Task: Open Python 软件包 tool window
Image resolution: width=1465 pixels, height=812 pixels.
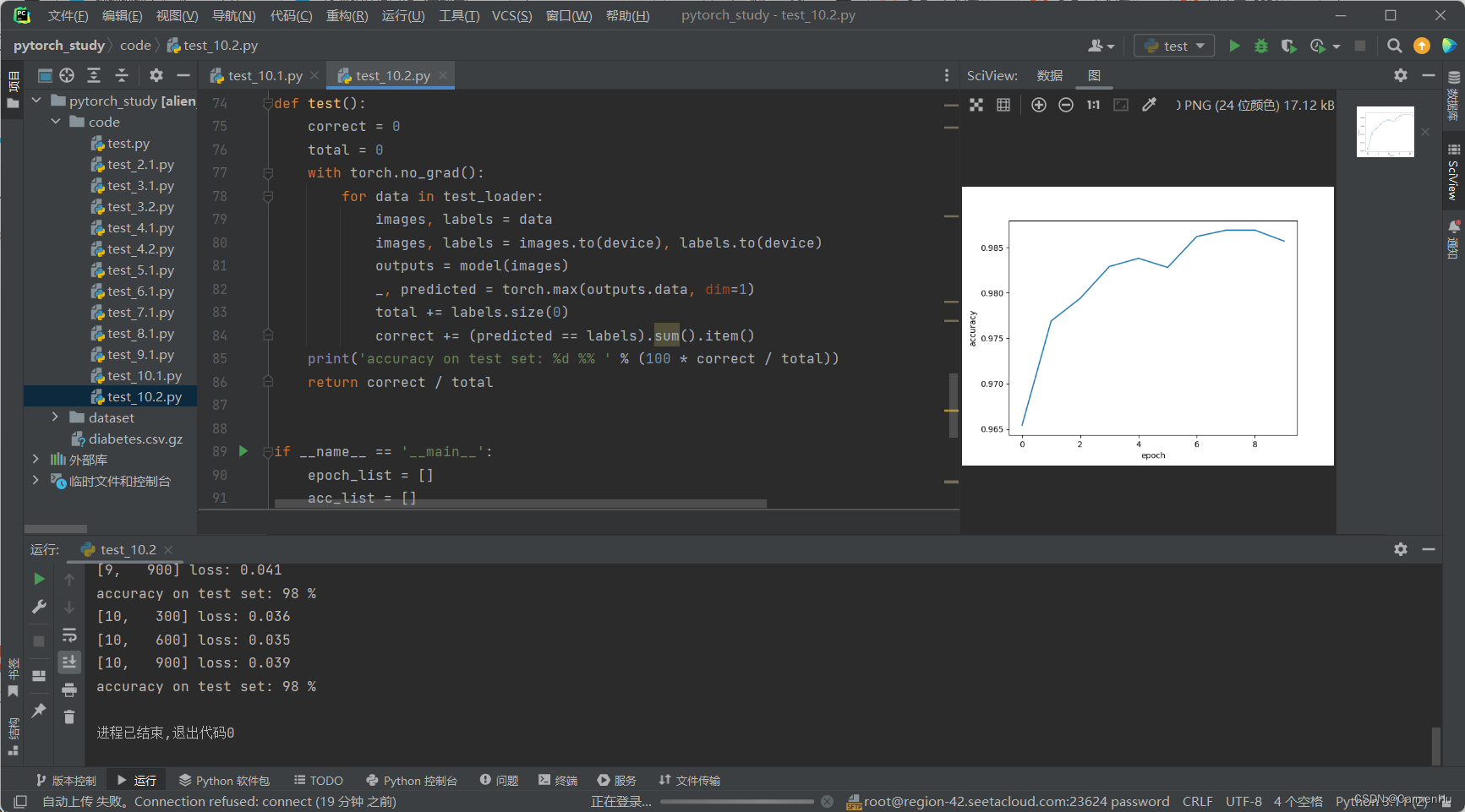Action: point(224,780)
